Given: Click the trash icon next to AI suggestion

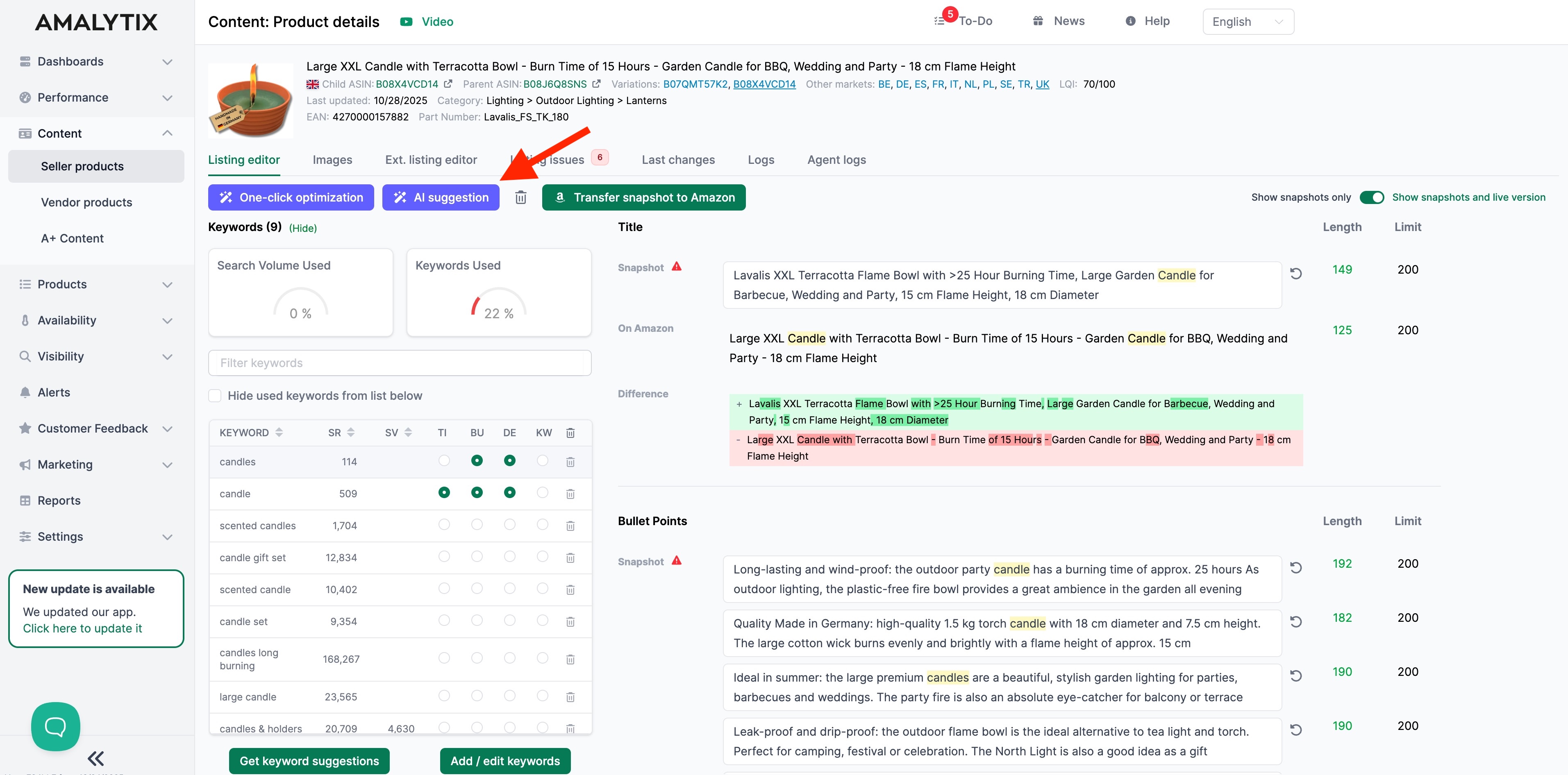Looking at the screenshot, I should click(x=520, y=197).
